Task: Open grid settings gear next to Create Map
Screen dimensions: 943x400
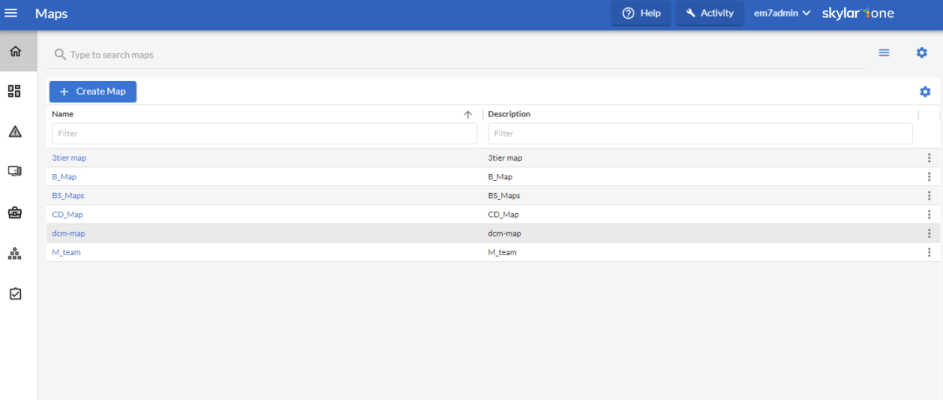Action: 925,92
